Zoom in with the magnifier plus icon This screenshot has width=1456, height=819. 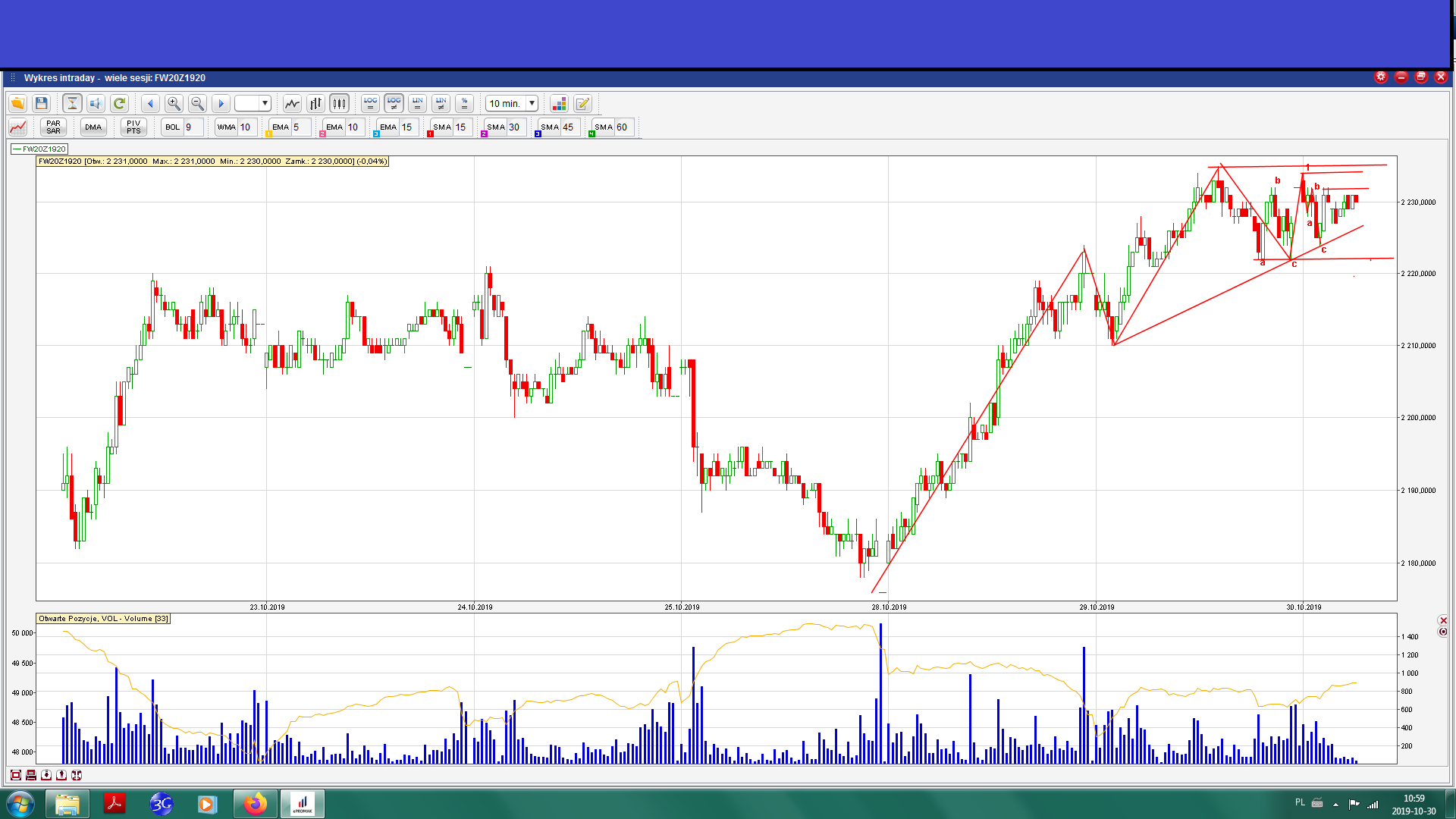pyautogui.click(x=174, y=103)
